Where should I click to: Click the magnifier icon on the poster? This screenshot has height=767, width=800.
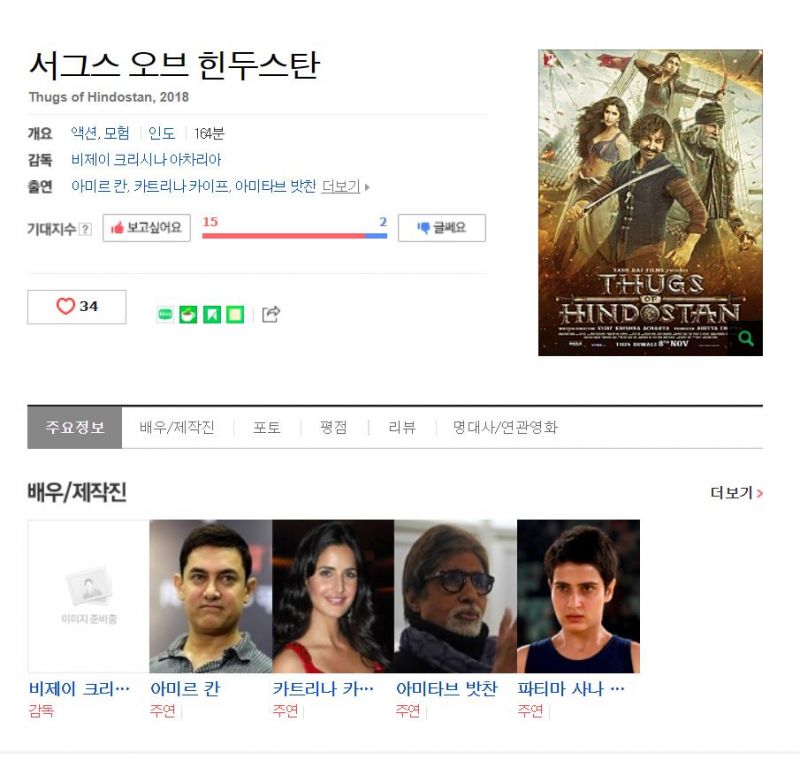click(x=746, y=338)
